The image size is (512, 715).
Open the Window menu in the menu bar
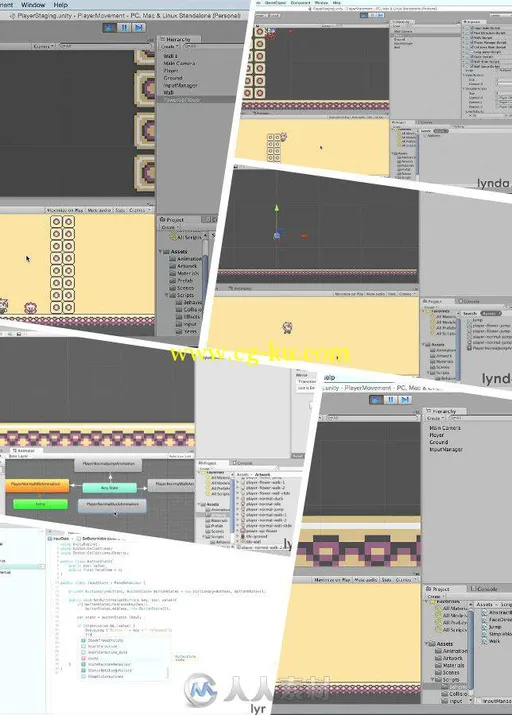pos(33,5)
